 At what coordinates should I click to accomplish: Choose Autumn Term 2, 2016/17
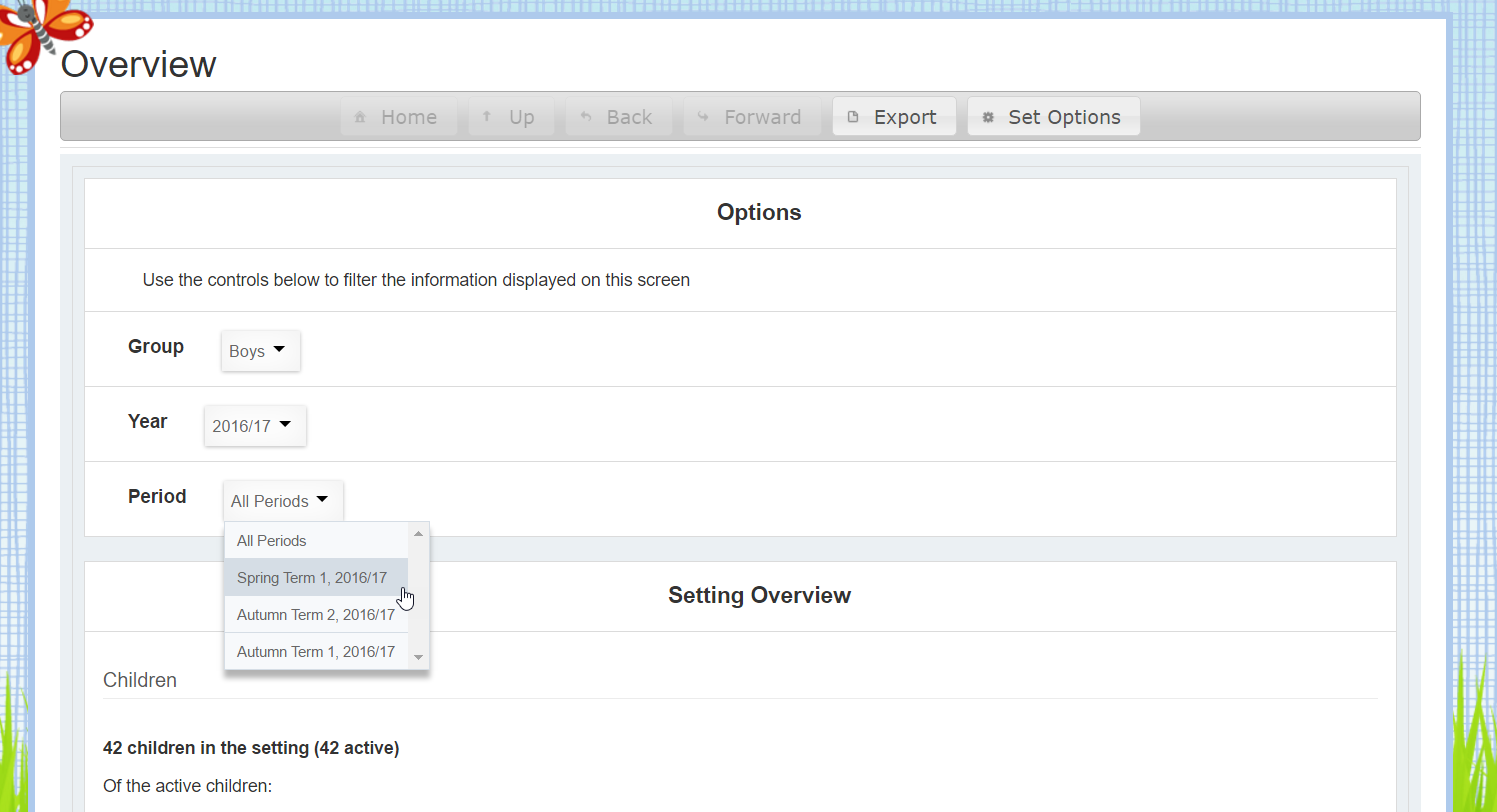[316, 614]
